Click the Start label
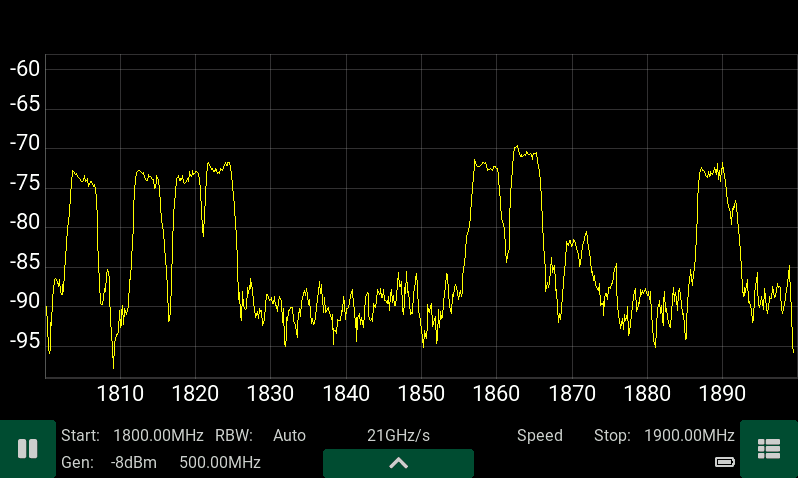The width and height of the screenshot is (798, 478). [80, 436]
